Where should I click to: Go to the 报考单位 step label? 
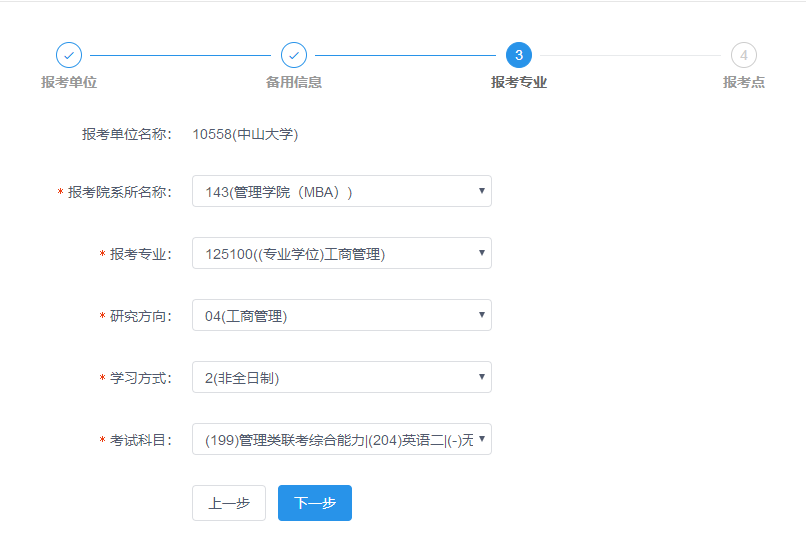69,82
